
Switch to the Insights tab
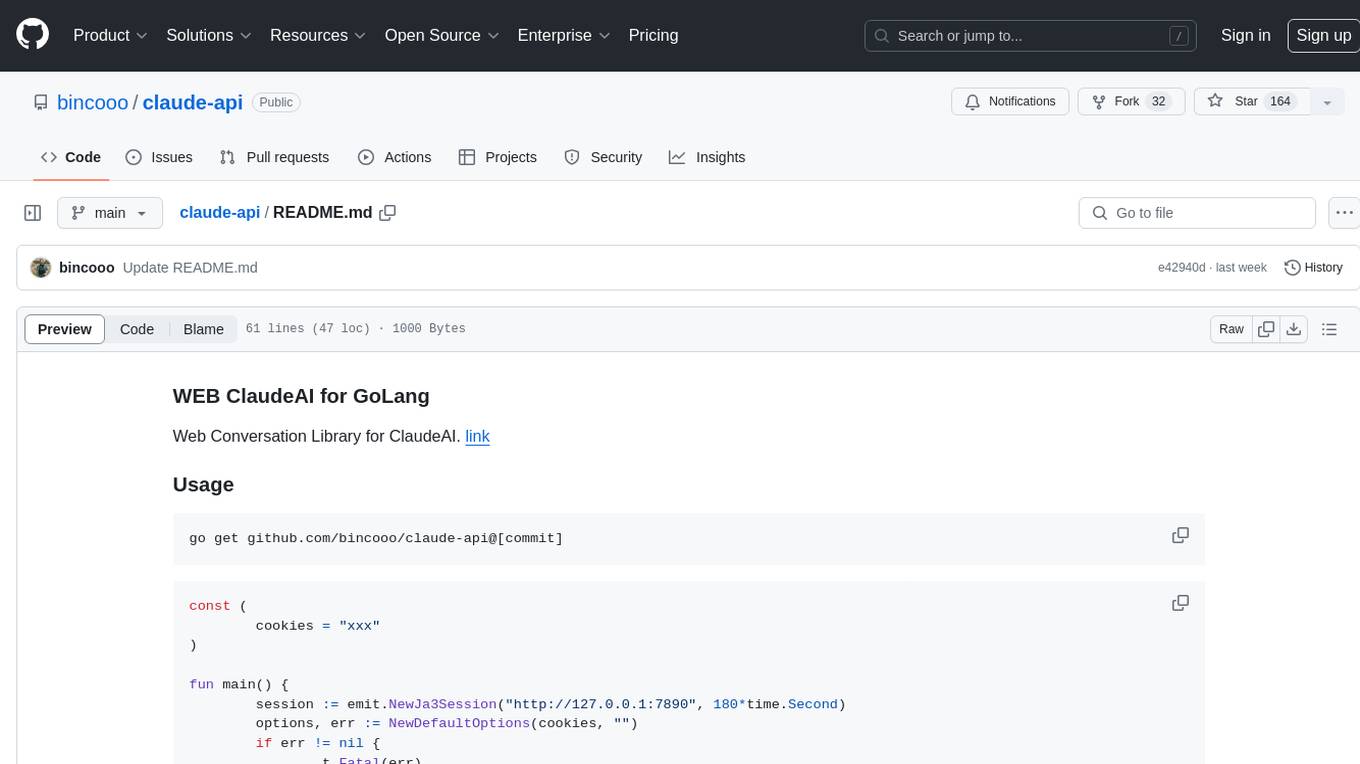coord(707,157)
